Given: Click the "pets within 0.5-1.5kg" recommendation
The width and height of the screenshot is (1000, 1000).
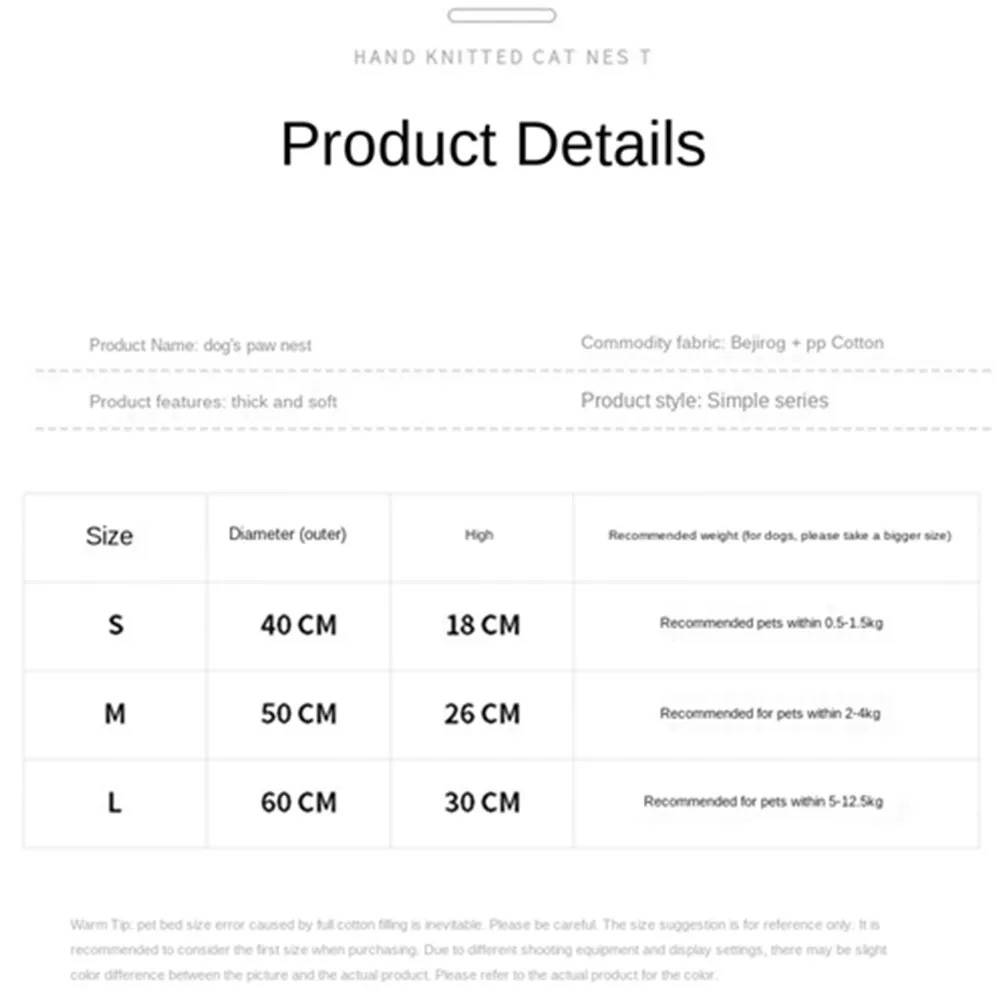Looking at the screenshot, I should click(x=771, y=624).
